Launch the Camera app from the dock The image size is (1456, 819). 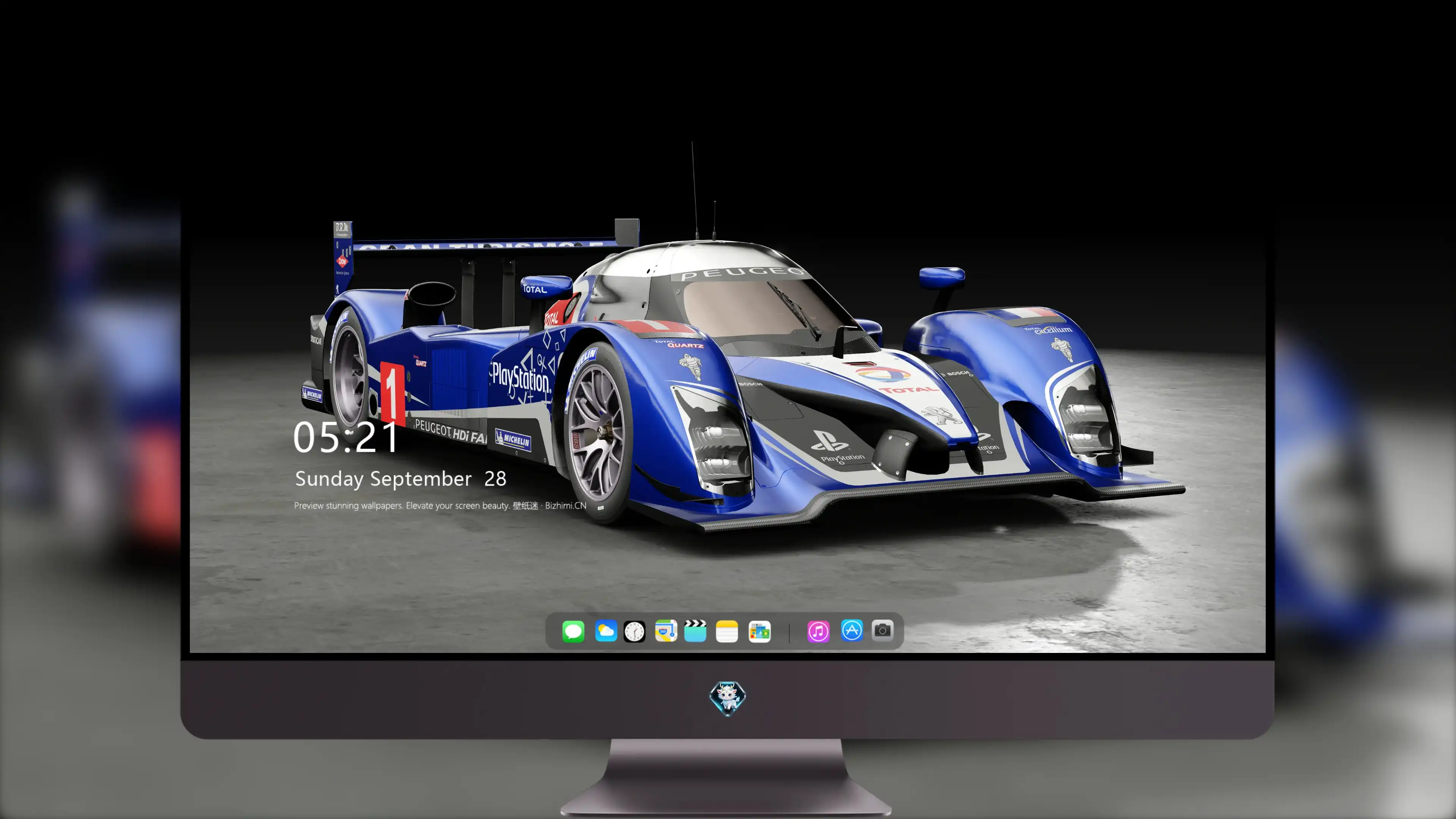(882, 630)
